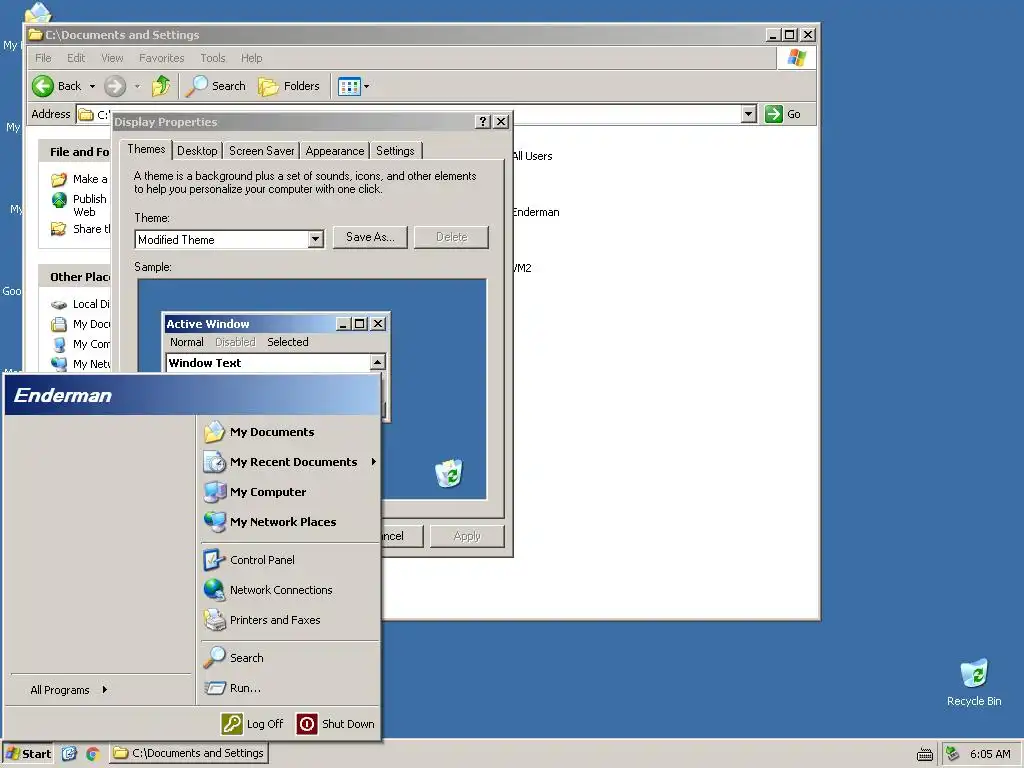Screen dimensions: 1024x768
Task: Click the Documents and Settings taskbar button
Action: (x=188, y=754)
